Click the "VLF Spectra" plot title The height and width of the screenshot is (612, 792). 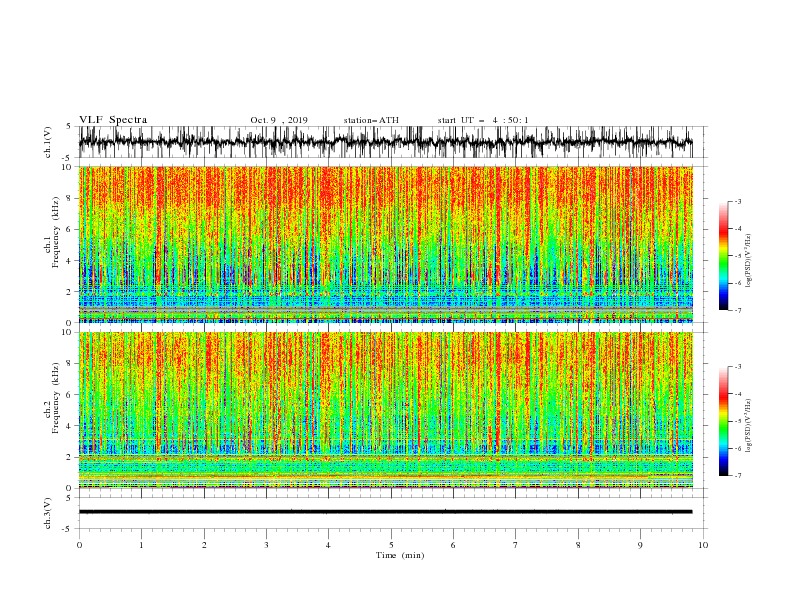point(113,120)
